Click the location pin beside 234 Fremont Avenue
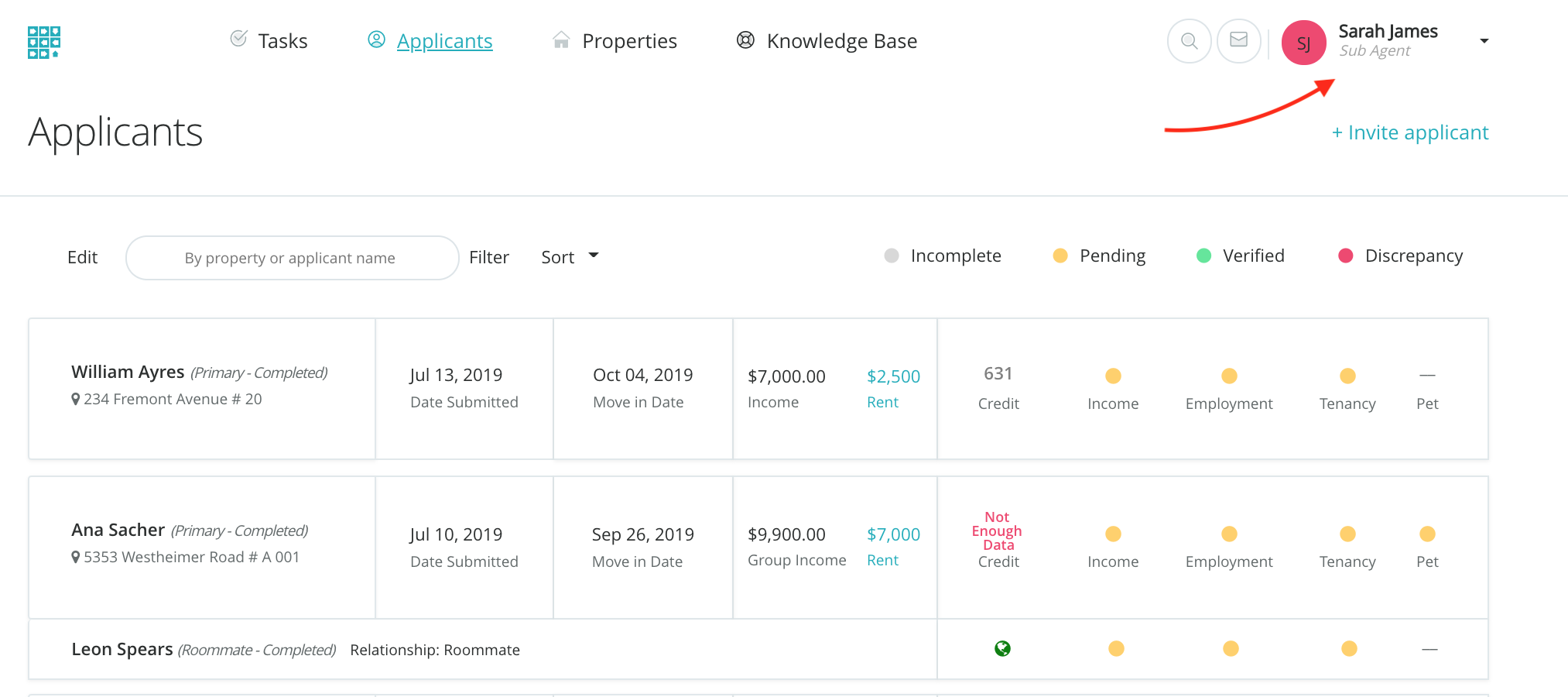Image resolution: width=1568 pixels, height=697 pixels. click(x=75, y=400)
